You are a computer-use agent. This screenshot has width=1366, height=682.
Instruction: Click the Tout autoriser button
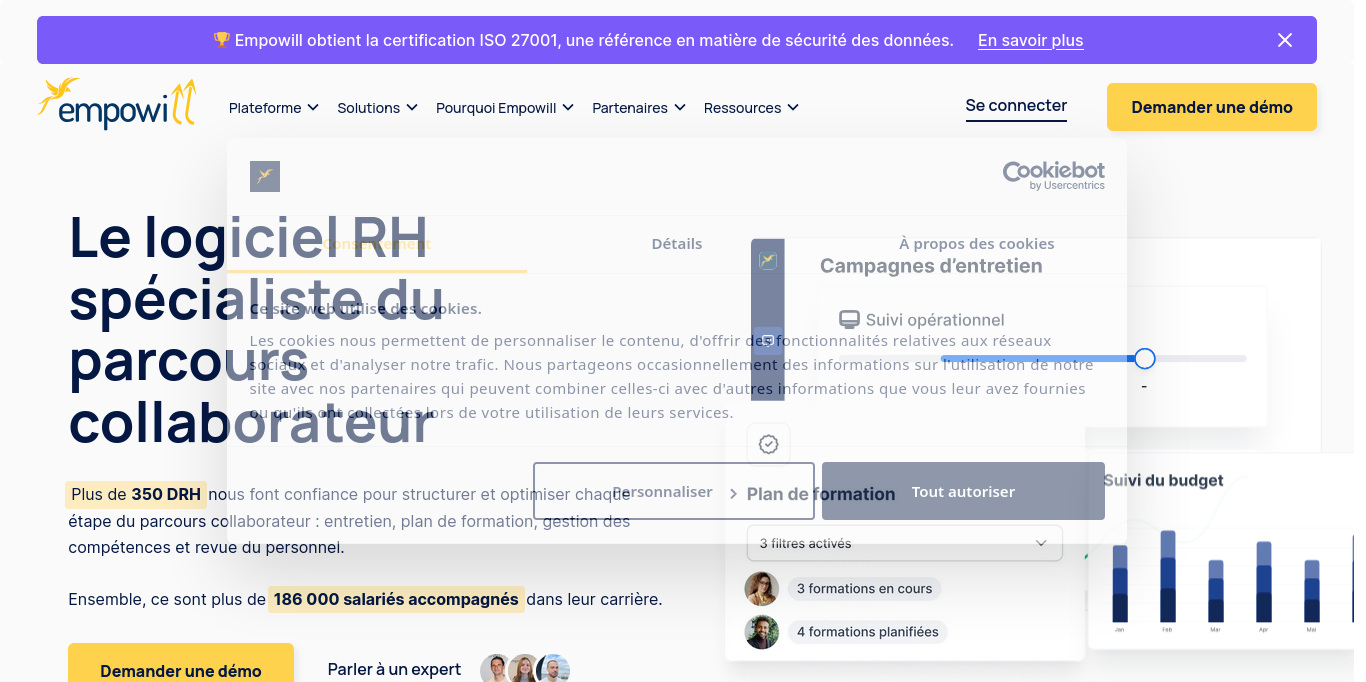(x=962, y=491)
